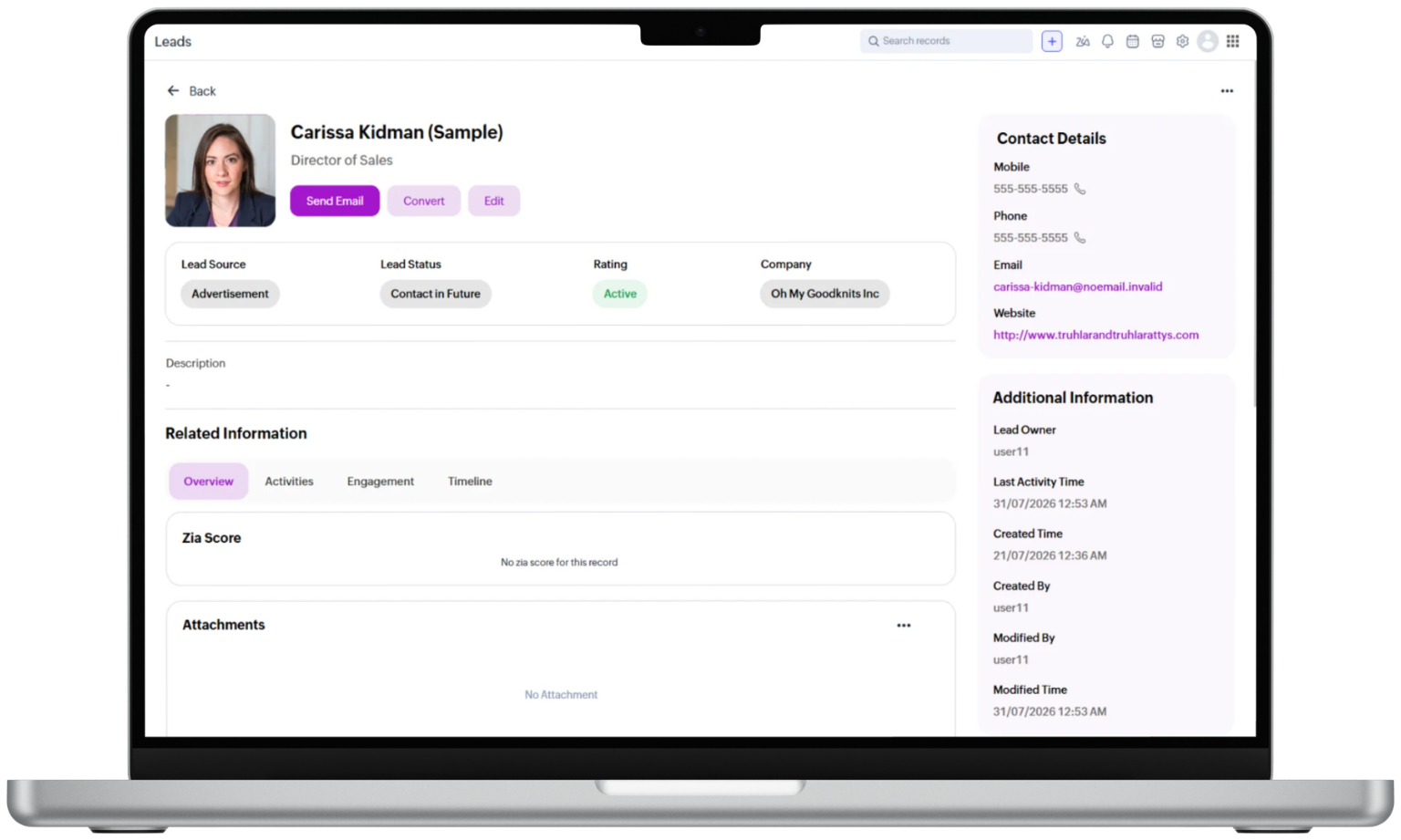Open the Zia assistant icon
This screenshot has height=840, width=1401.
1083,41
